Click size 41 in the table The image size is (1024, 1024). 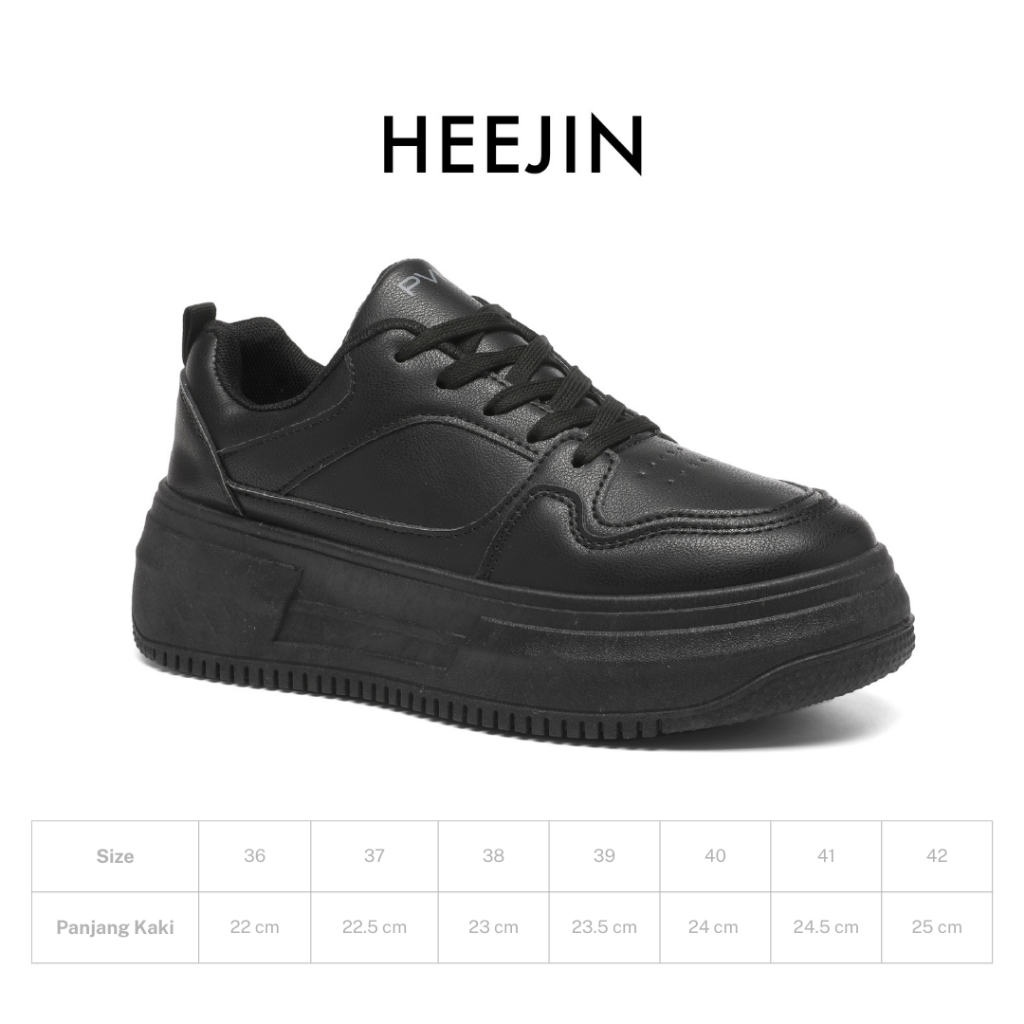pyautogui.click(x=826, y=856)
